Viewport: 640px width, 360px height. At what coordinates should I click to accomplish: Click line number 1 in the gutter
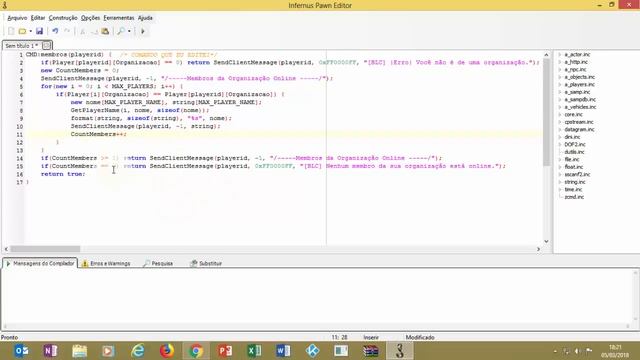pos(21,55)
